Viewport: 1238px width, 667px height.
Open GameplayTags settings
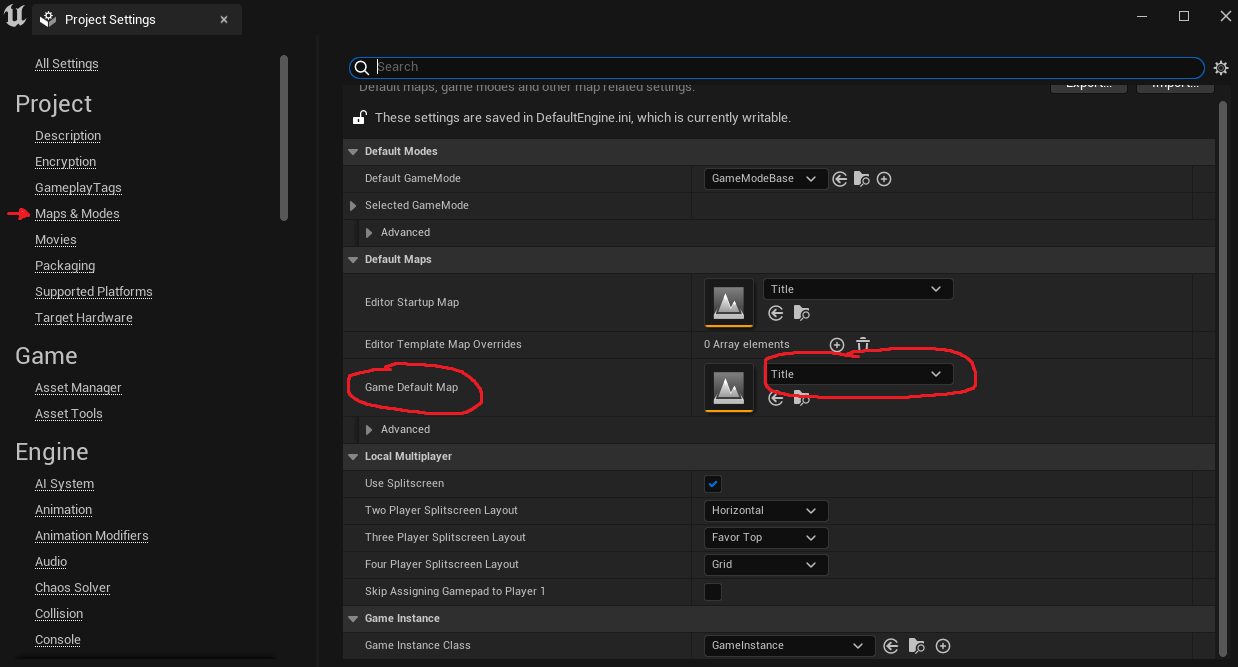click(78, 188)
